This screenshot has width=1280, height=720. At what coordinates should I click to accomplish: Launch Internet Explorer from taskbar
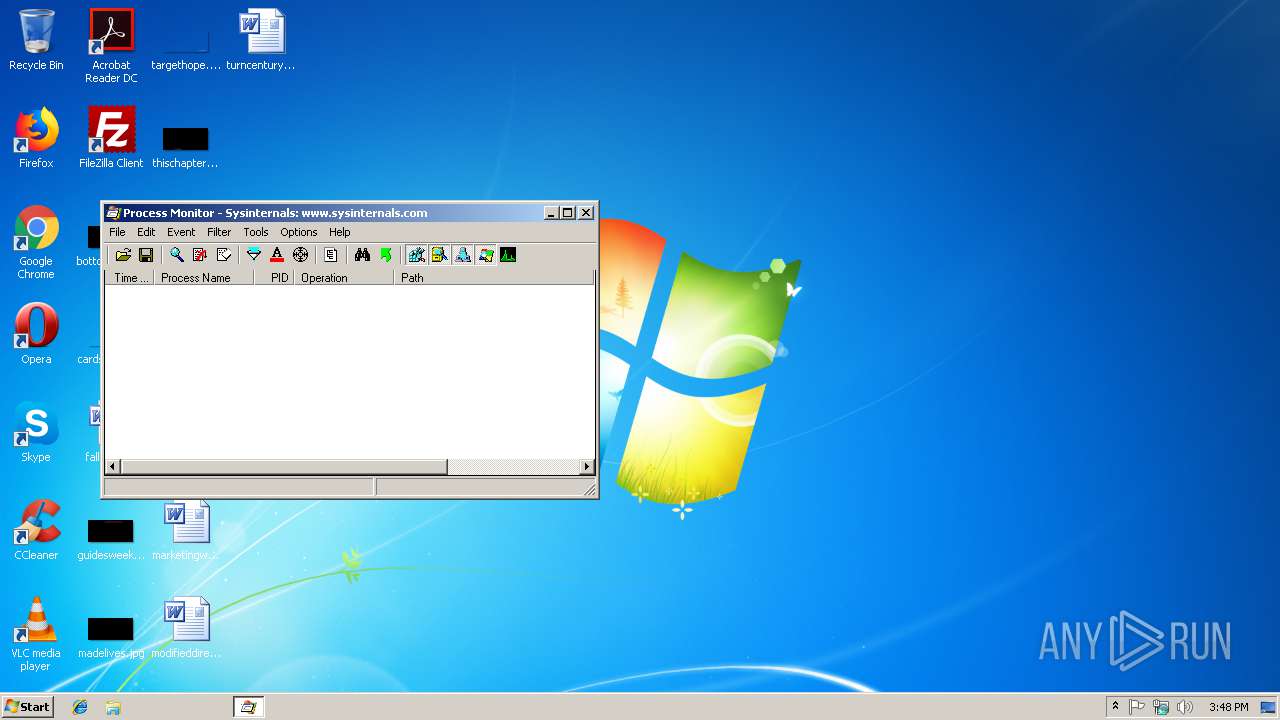pos(80,707)
